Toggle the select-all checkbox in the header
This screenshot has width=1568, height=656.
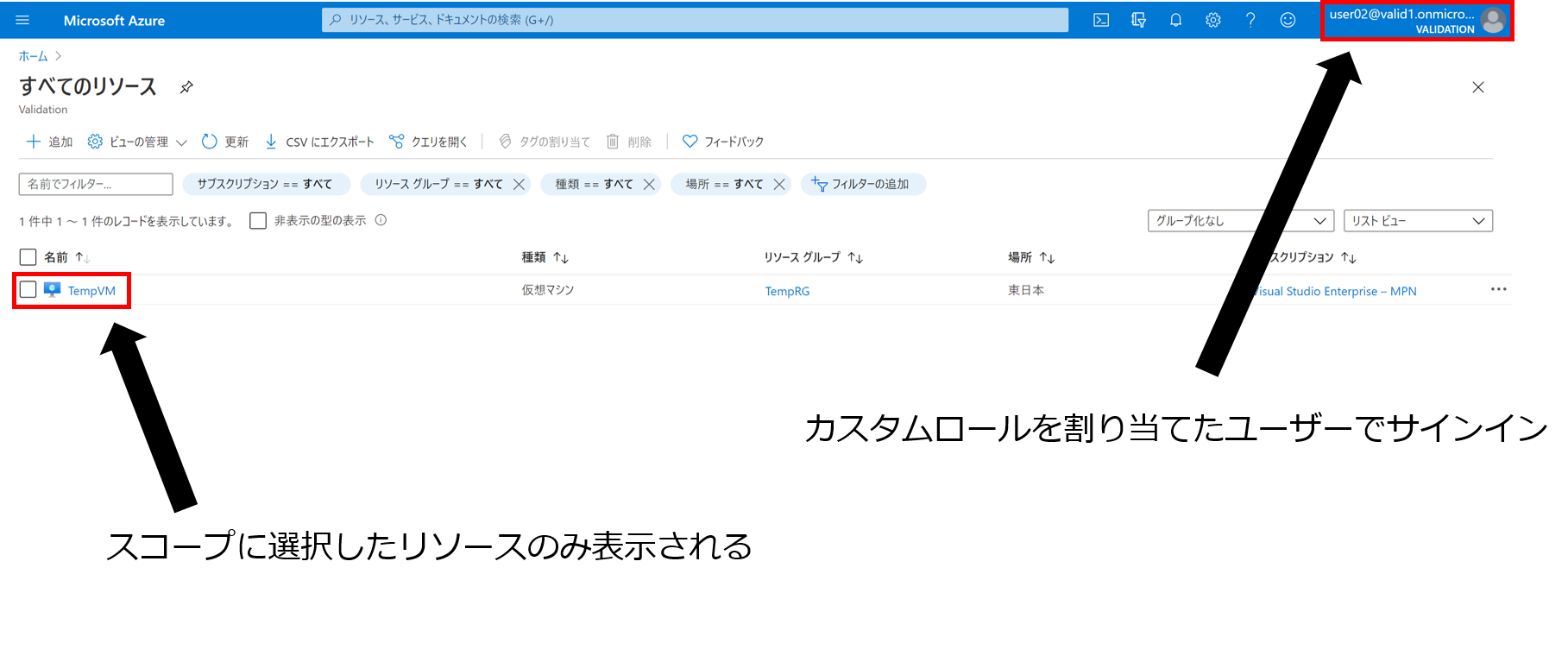[28, 257]
